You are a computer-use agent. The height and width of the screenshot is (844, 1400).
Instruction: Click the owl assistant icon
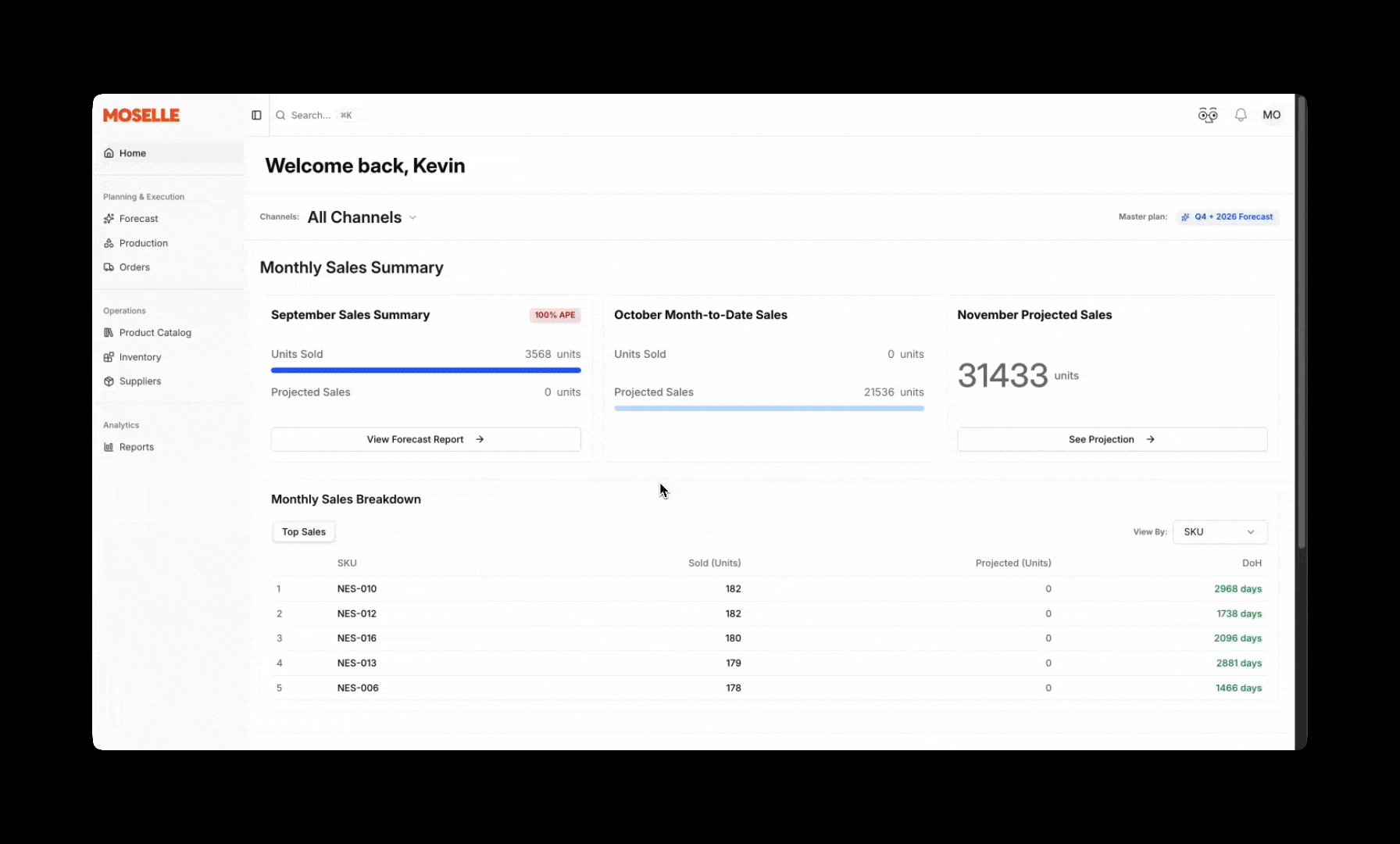(x=1208, y=115)
